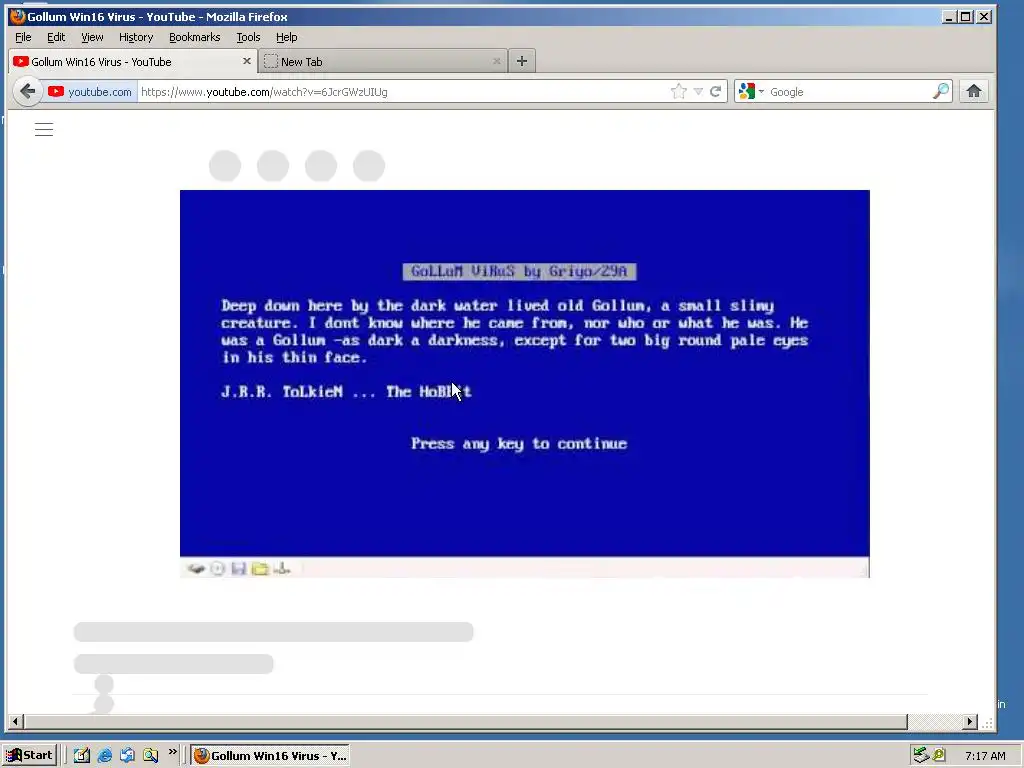The width and height of the screenshot is (1024, 768).
Task: Click the bookmark star icon in the address bar
Action: point(679,91)
